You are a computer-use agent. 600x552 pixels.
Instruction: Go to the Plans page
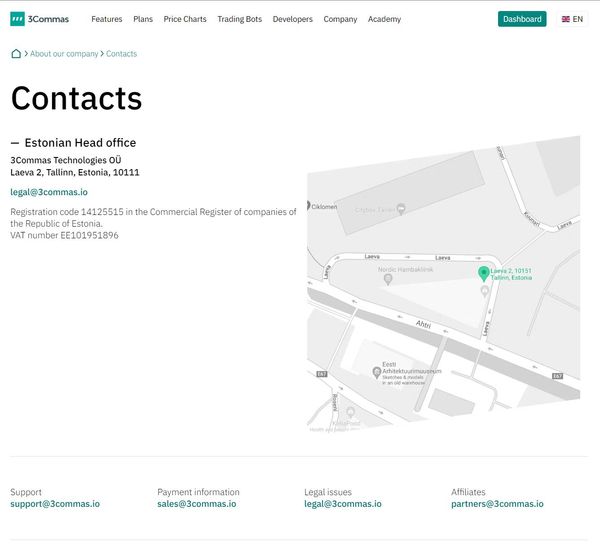[x=143, y=19]
